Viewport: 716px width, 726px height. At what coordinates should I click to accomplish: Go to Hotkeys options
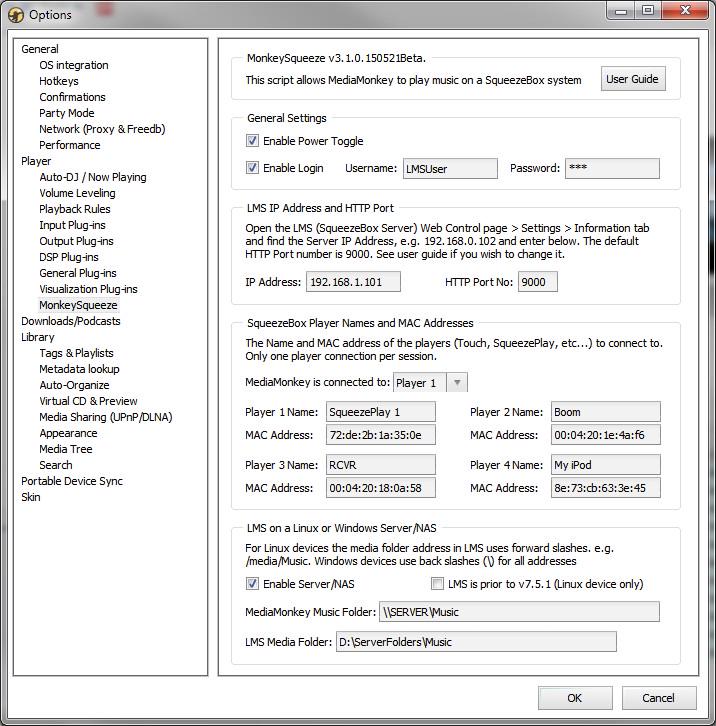[59, 81]
